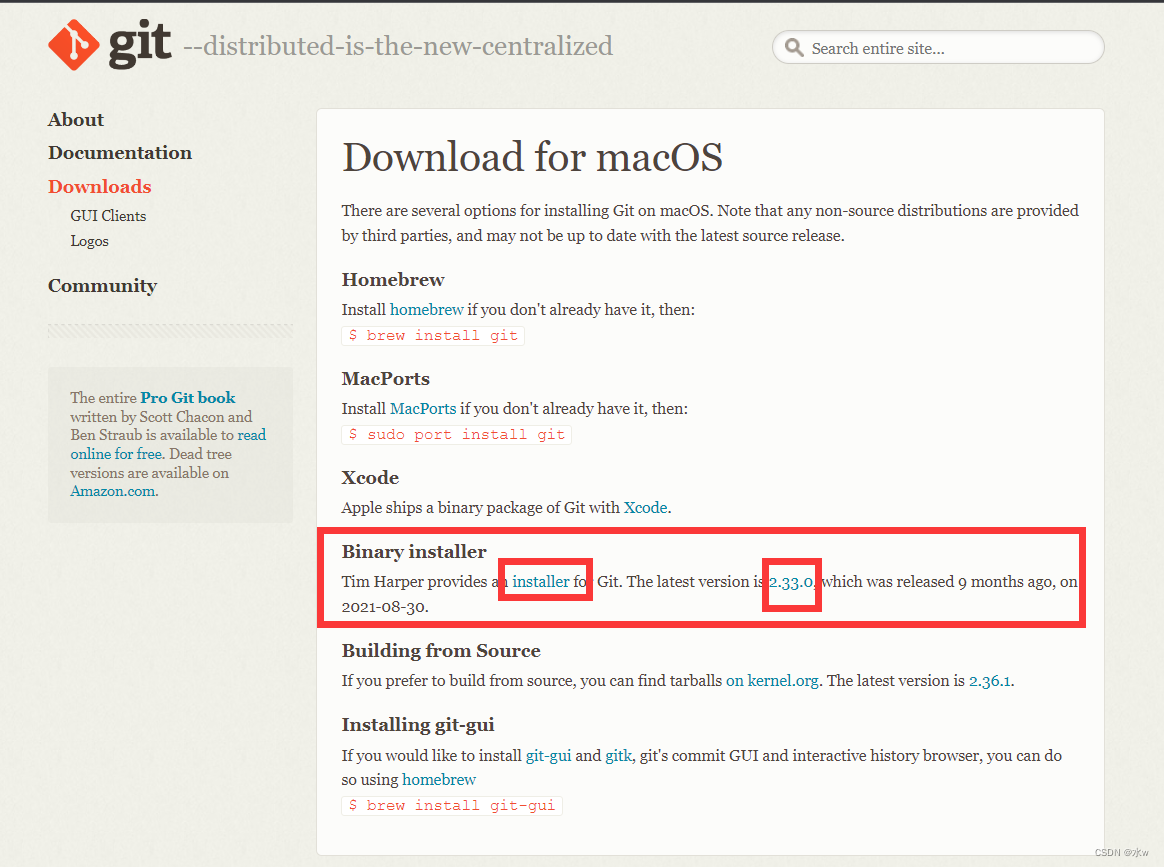Viewport: 1164px width, 867px height.
Task: Click the Binary installer heading
Action: (x=414, y=552)
